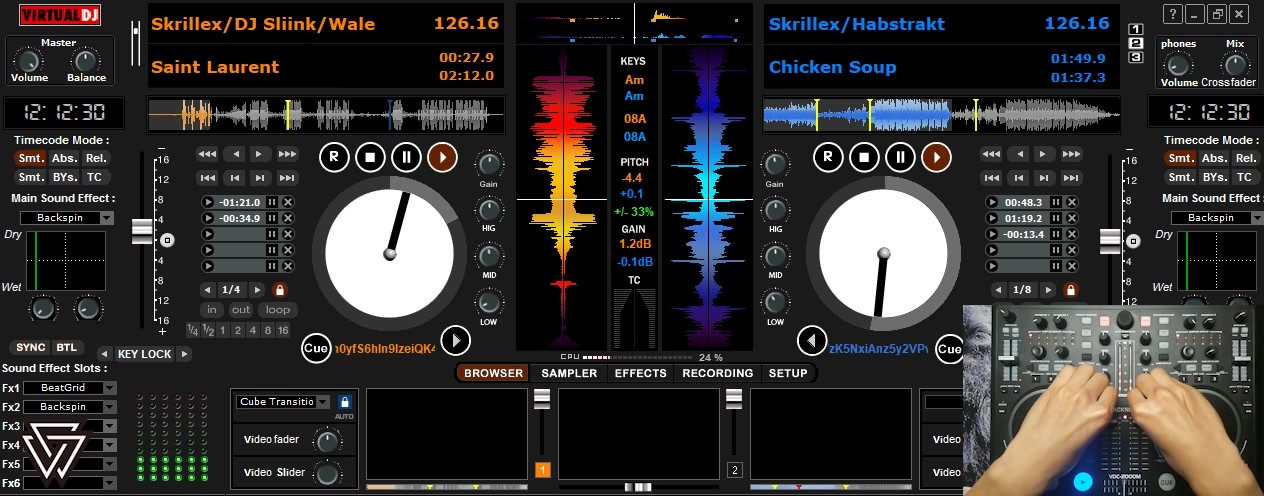The height and width of the screenshot is (496, 1264).
Task: Open Fx2 Backspin effect slot dropdown
Action: click(109, 407)
